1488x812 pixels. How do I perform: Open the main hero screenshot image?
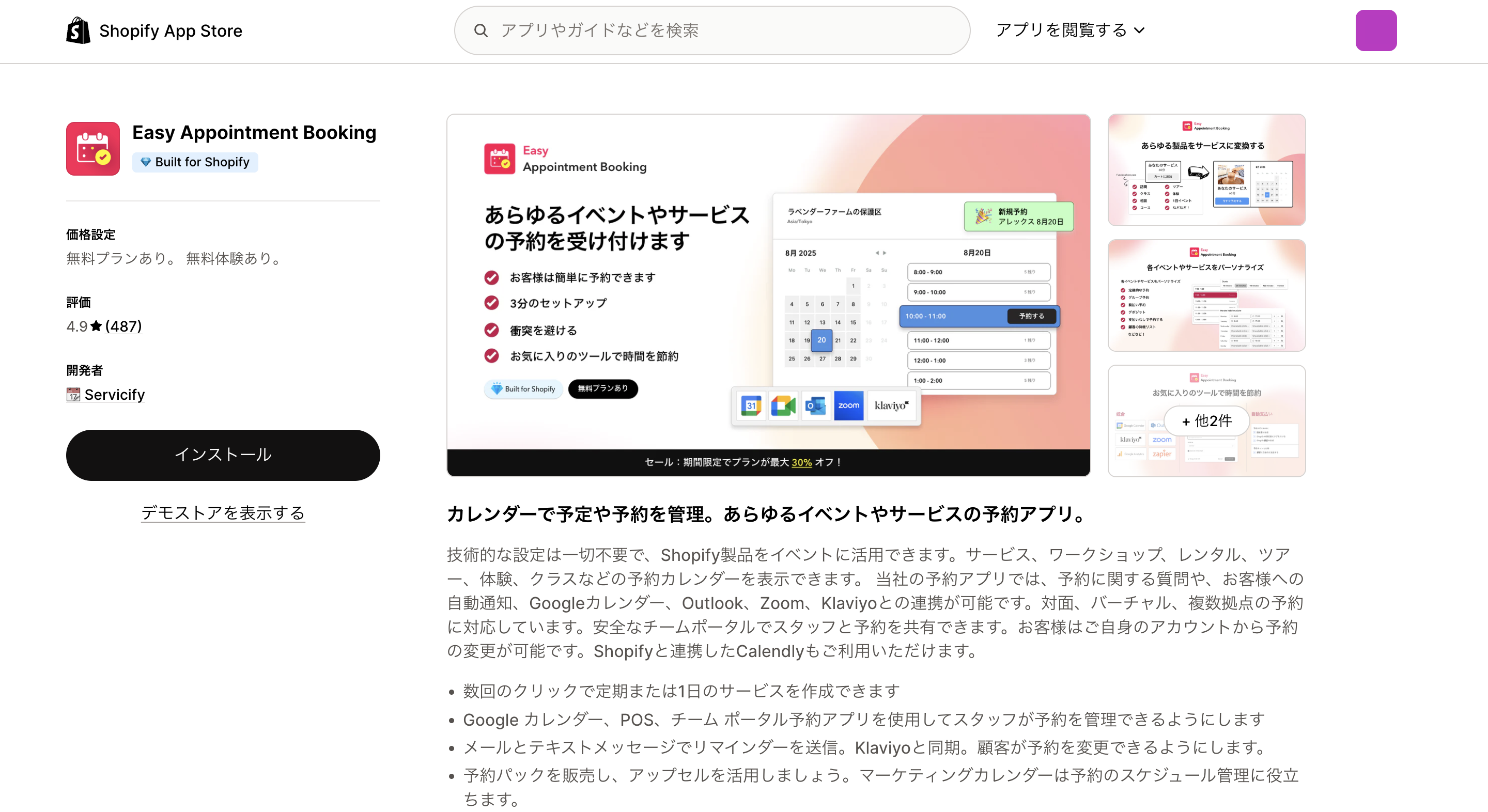(x=768, y=295)
